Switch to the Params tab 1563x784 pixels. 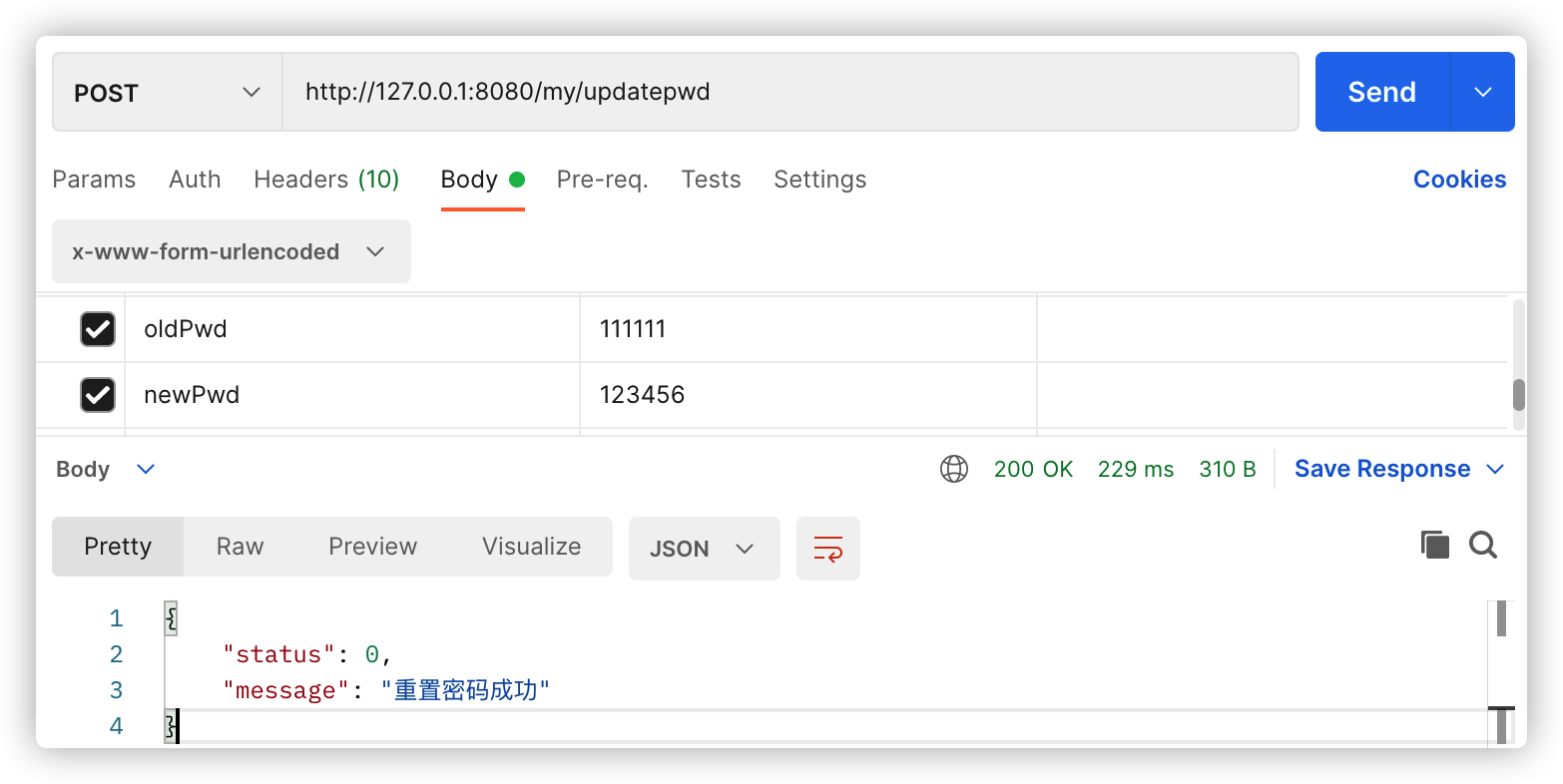pyautogui.click(x=94, y=180)
